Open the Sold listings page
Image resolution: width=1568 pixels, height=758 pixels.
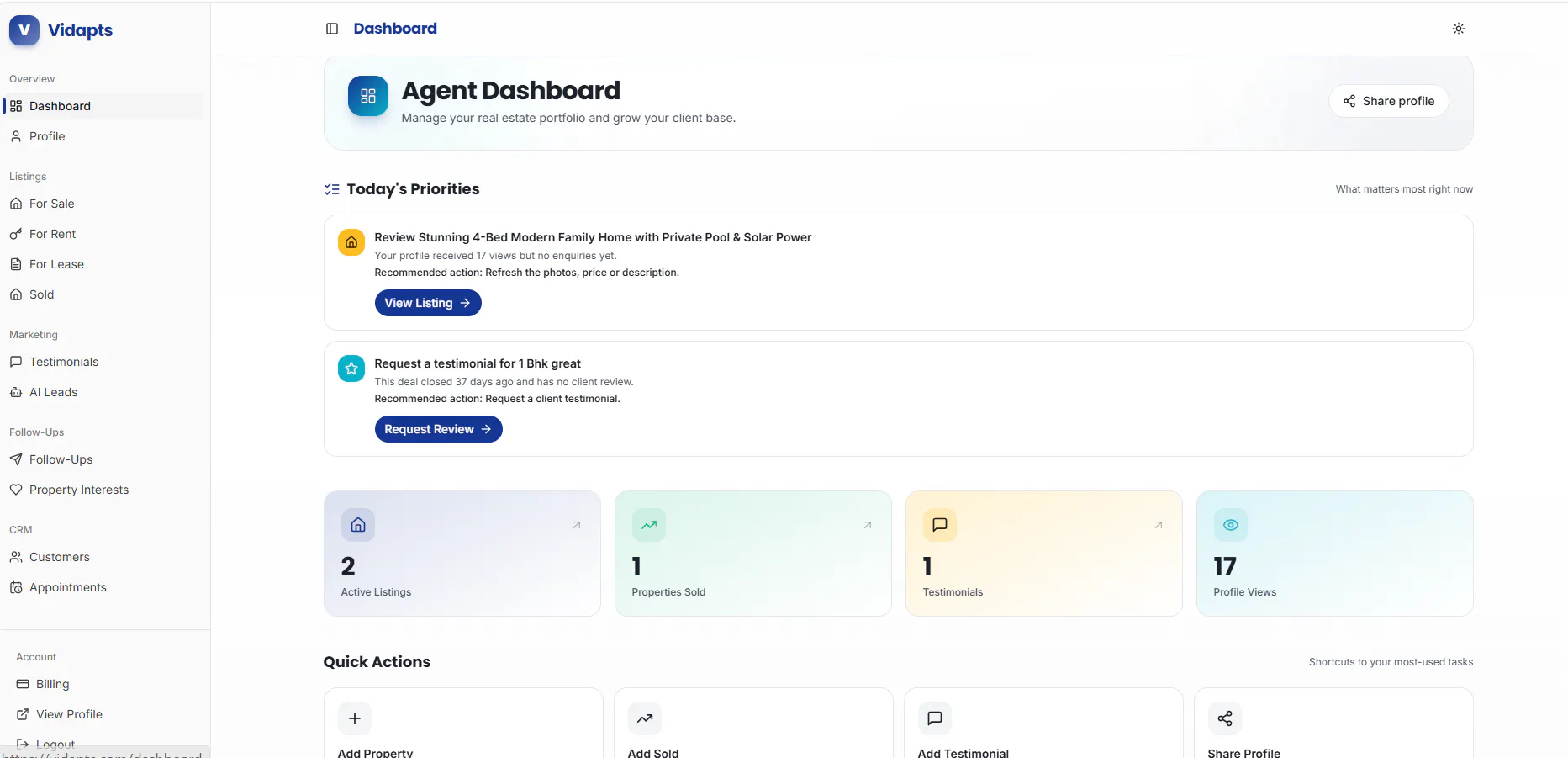(x=103, y=294)
